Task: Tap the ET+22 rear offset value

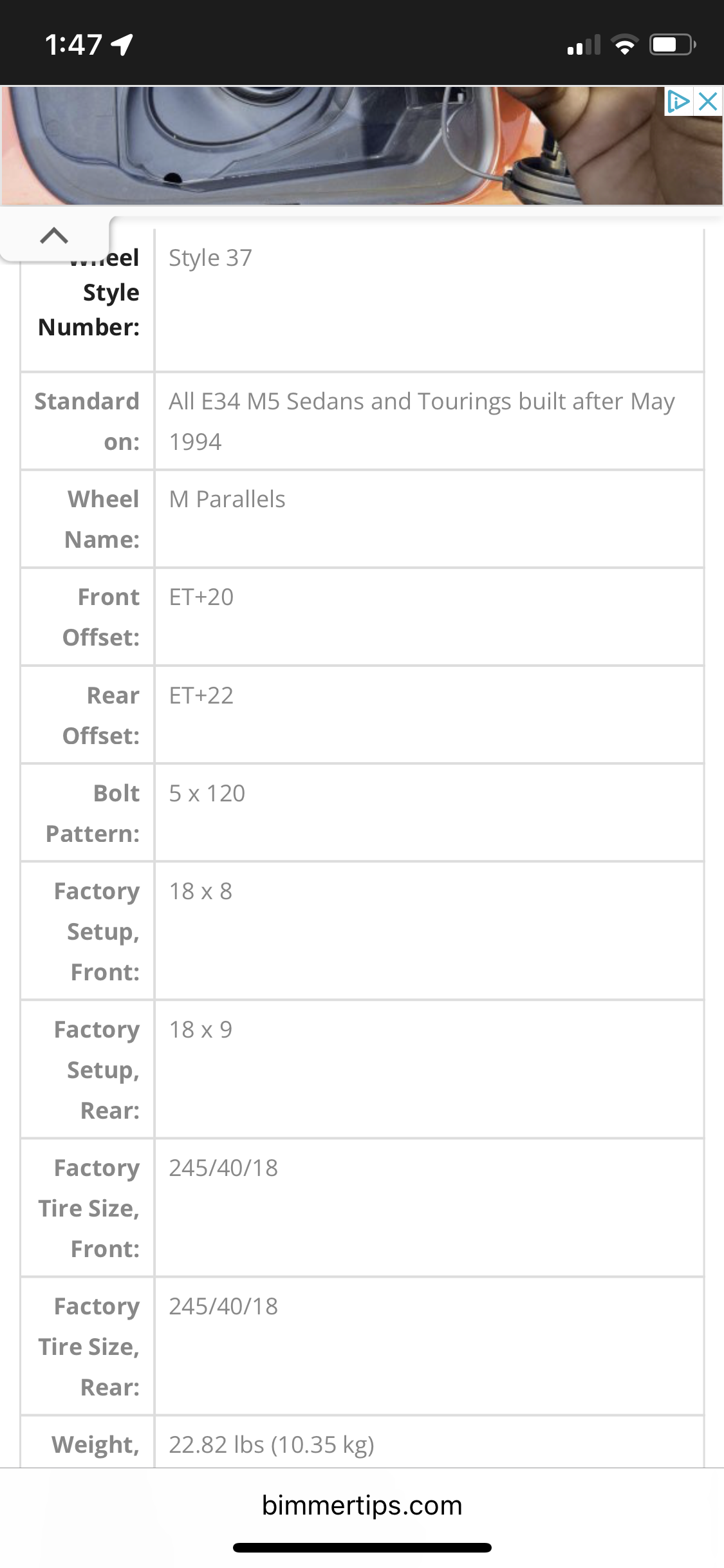Action: 201,696
